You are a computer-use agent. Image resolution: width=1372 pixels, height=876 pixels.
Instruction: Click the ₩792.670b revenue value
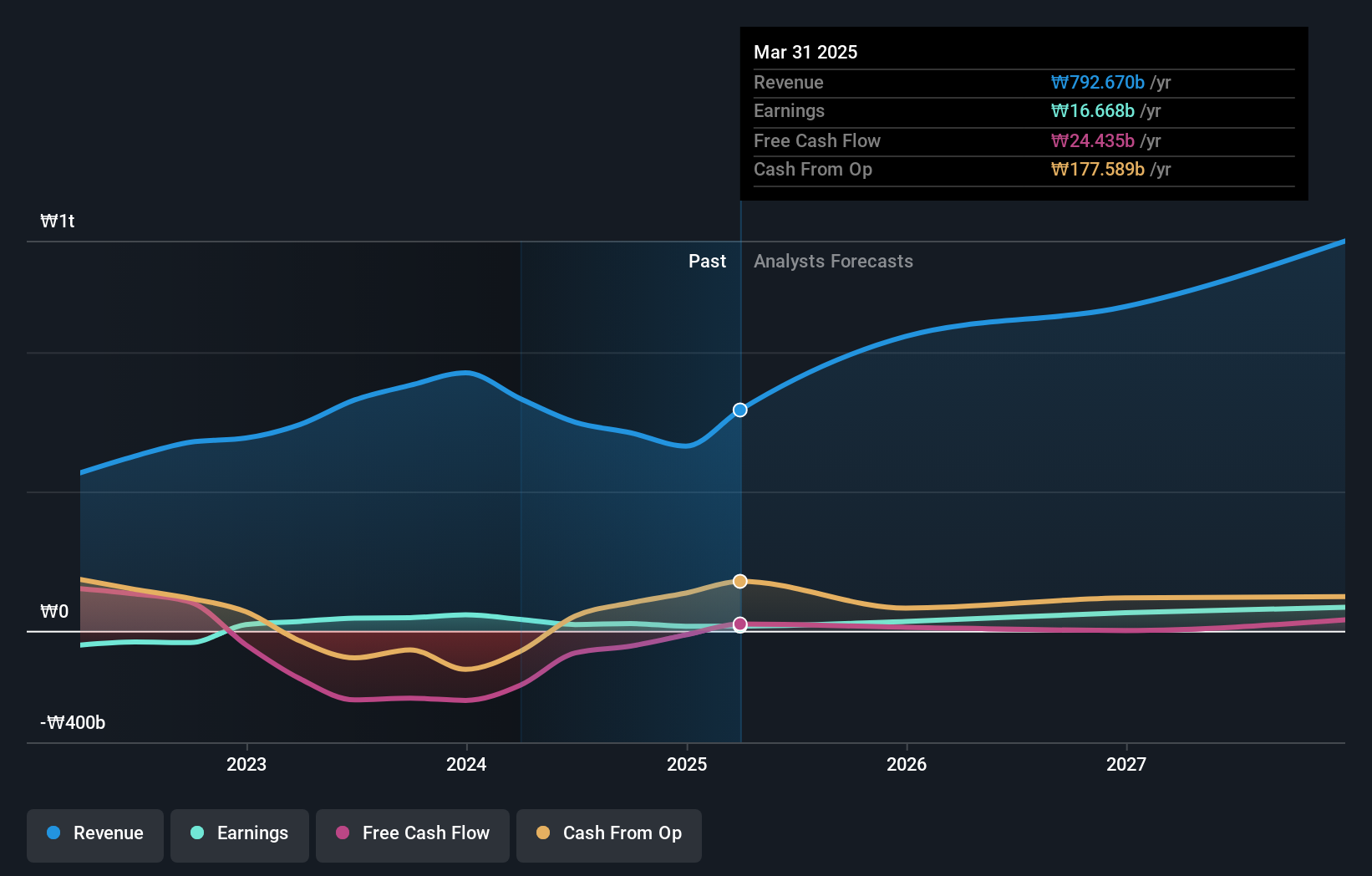(1097, 82)
